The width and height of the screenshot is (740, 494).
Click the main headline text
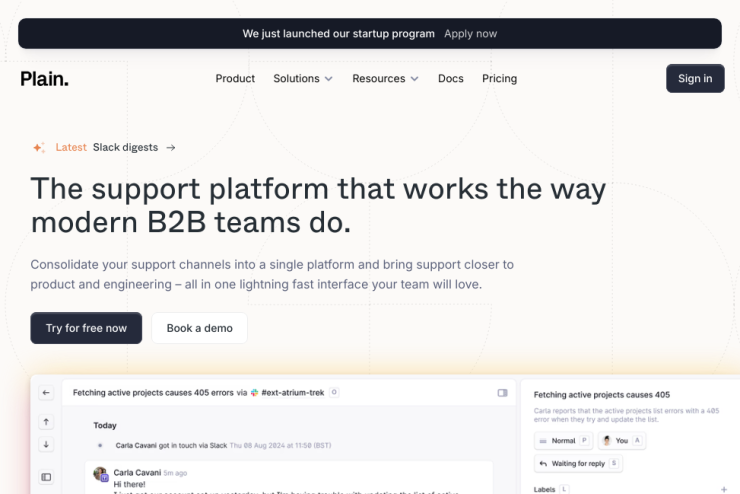pos(318,206)
